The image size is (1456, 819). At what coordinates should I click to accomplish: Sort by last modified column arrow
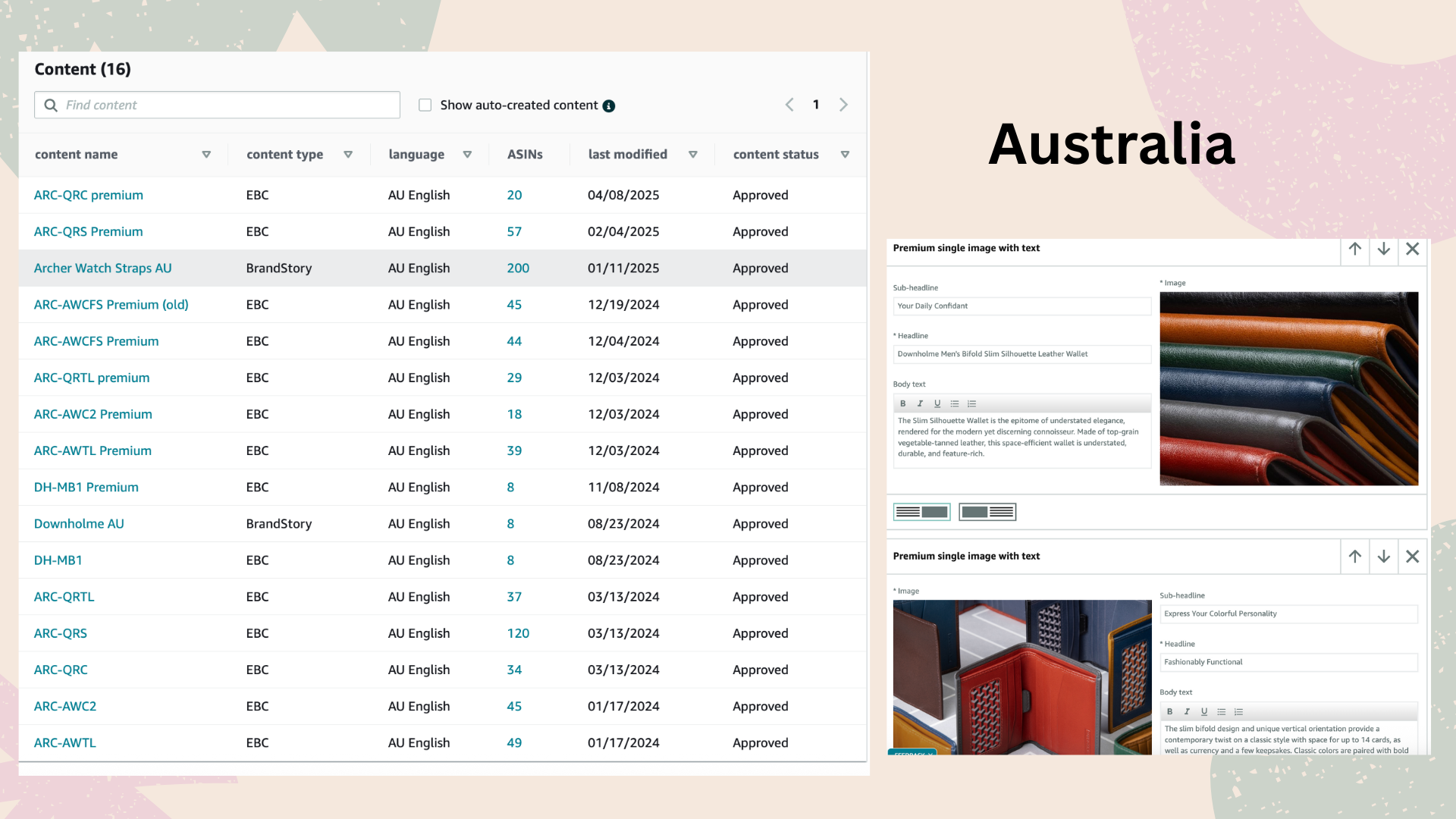pyautogui.click(x=692, y=155)
